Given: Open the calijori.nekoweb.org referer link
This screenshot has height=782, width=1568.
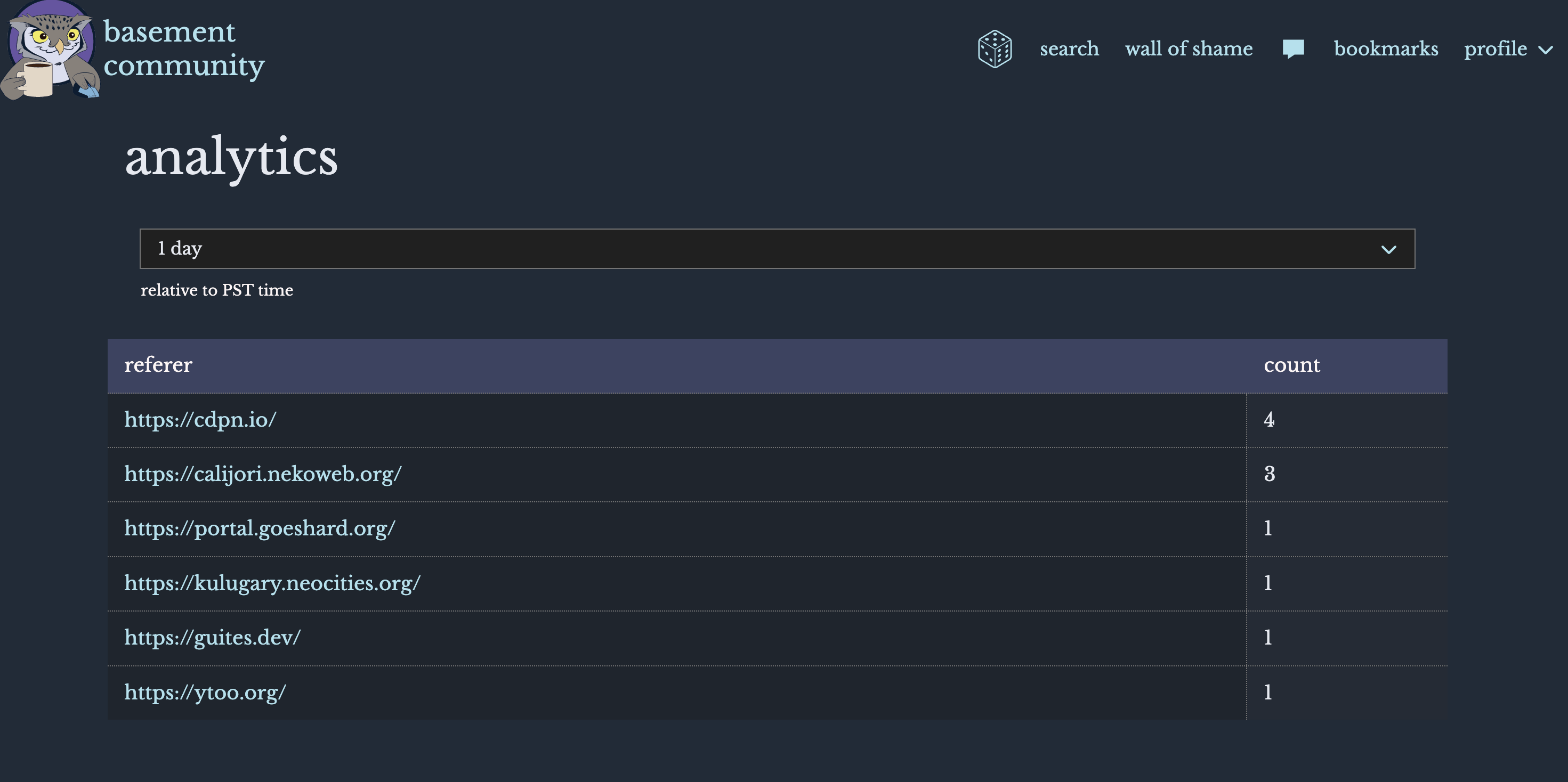Looking at the screenshot, I should (x=263, y=474).
